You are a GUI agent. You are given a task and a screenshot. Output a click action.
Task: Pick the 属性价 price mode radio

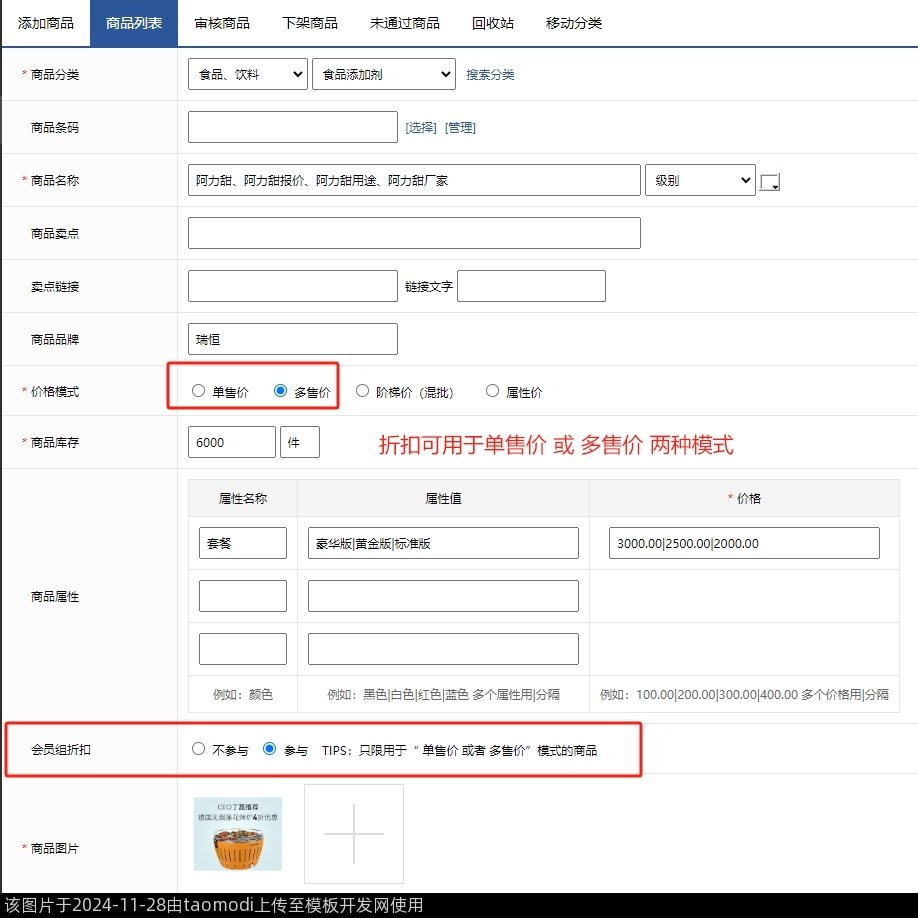click(492, 392)
